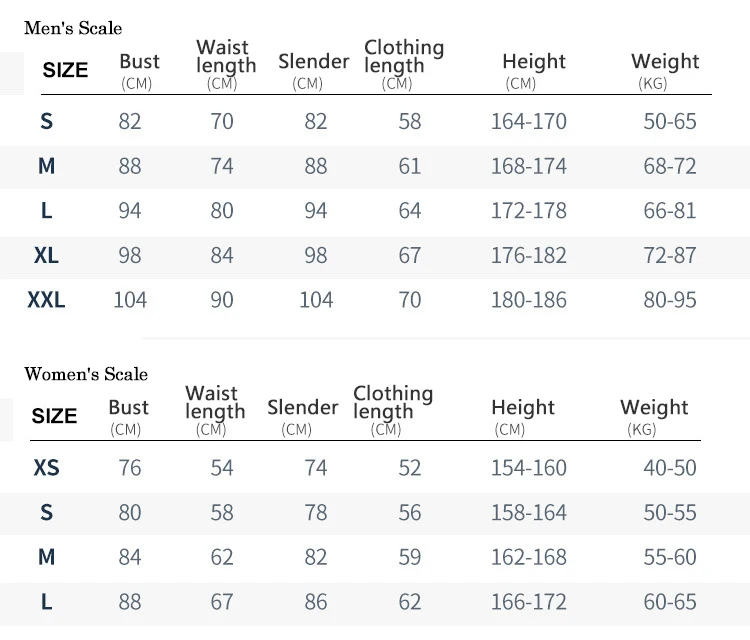Click the women's SIZE column header
This screenshot has height=640, width=750.
(54, 416)
